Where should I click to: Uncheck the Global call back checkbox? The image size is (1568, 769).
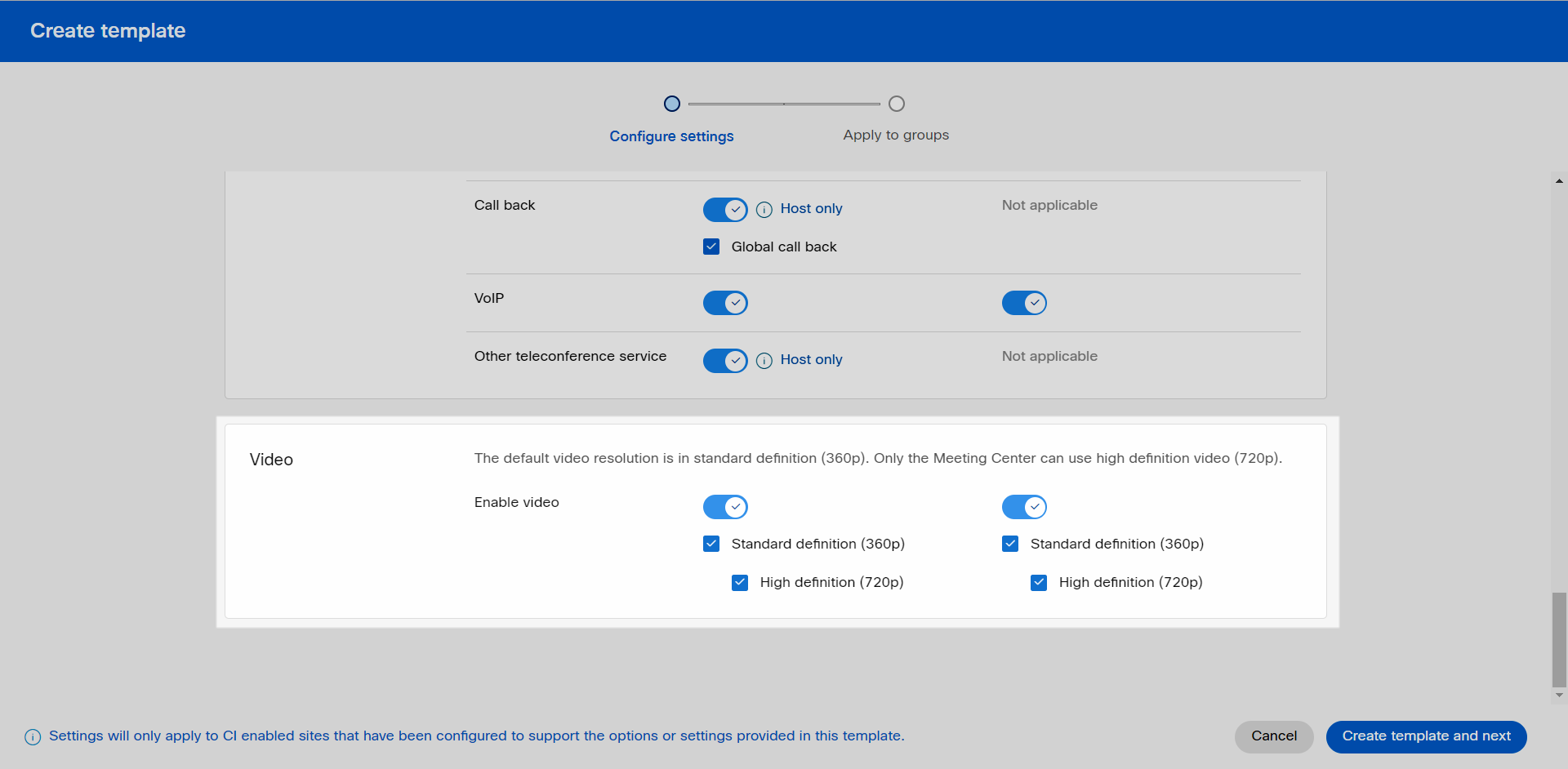(x=711, y=247)
